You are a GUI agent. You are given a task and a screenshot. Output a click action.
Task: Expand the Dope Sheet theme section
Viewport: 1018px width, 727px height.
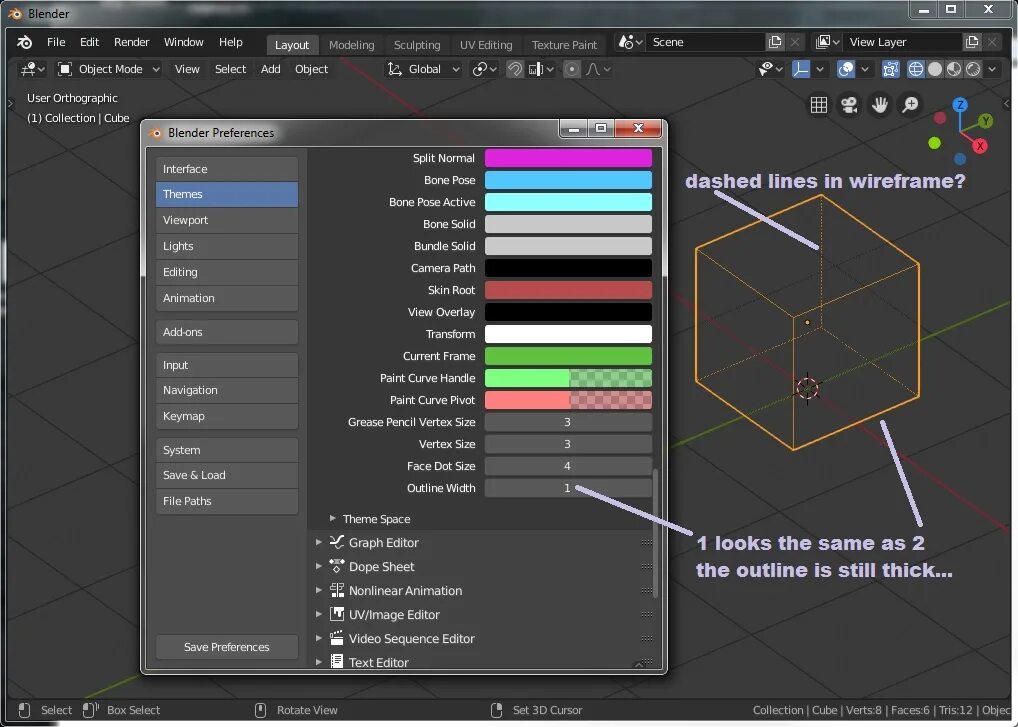(x=365, y=567)
